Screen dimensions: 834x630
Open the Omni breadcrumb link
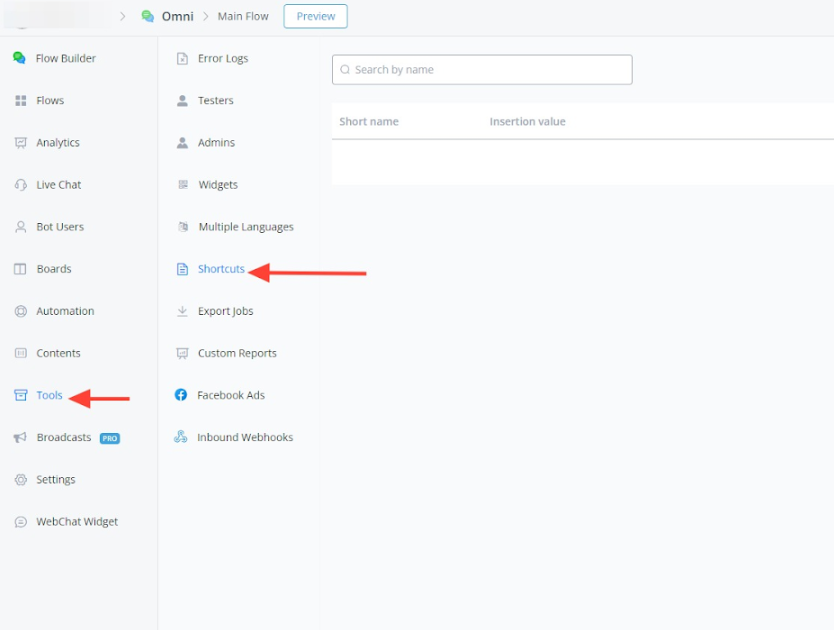click(177, 16)
